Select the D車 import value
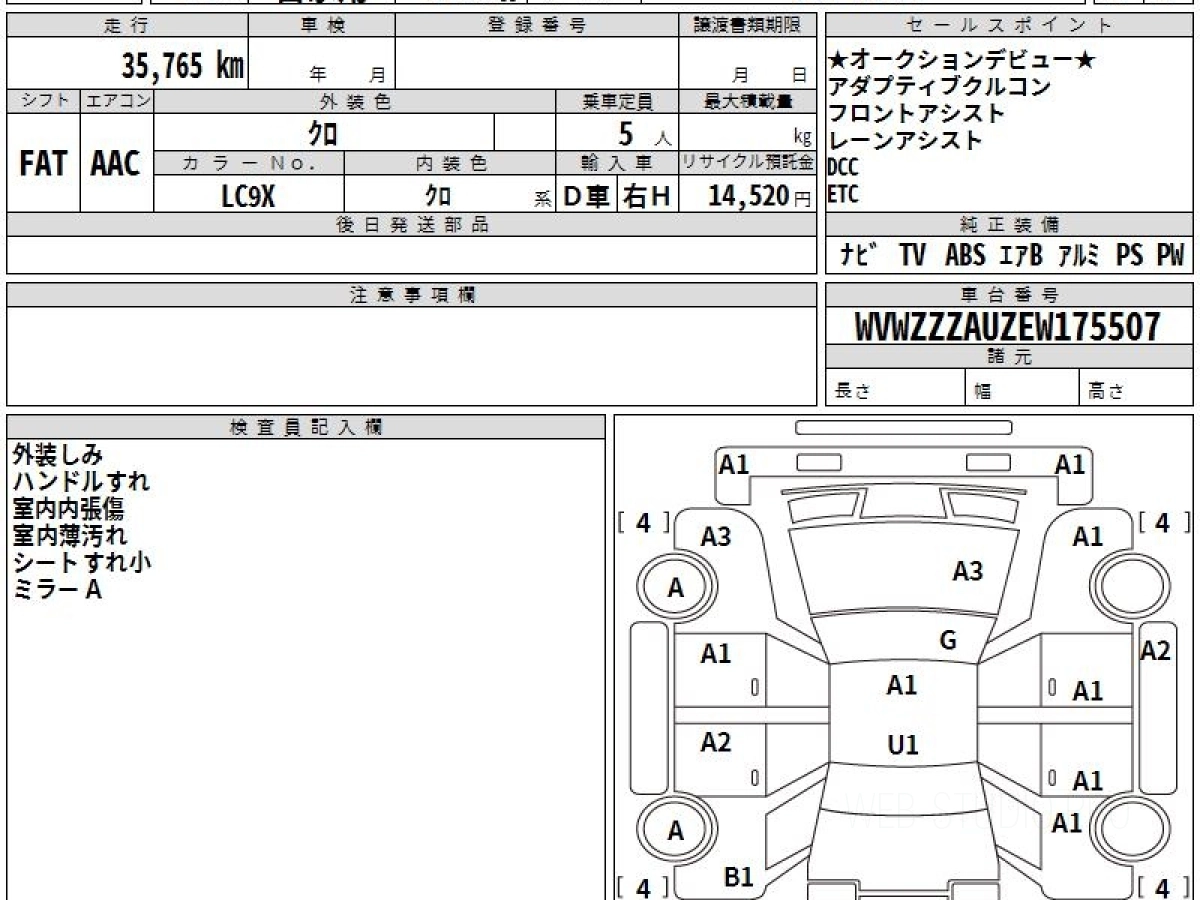This screenshot has width=1200, height=900. [x=588, y=197]
